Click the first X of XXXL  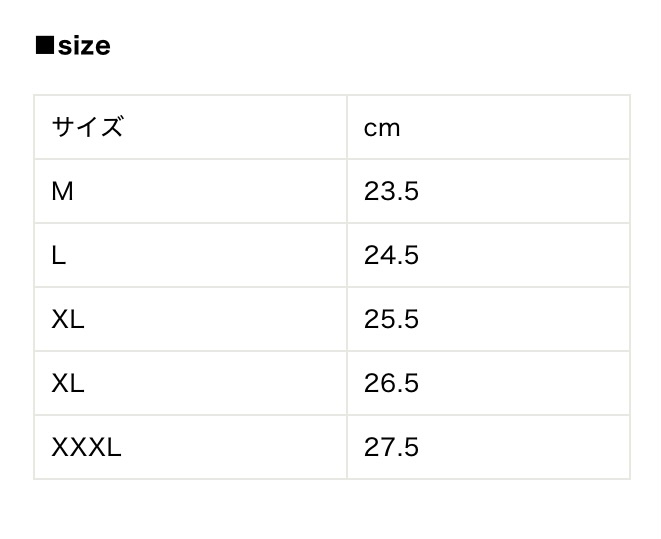(60, 447)
